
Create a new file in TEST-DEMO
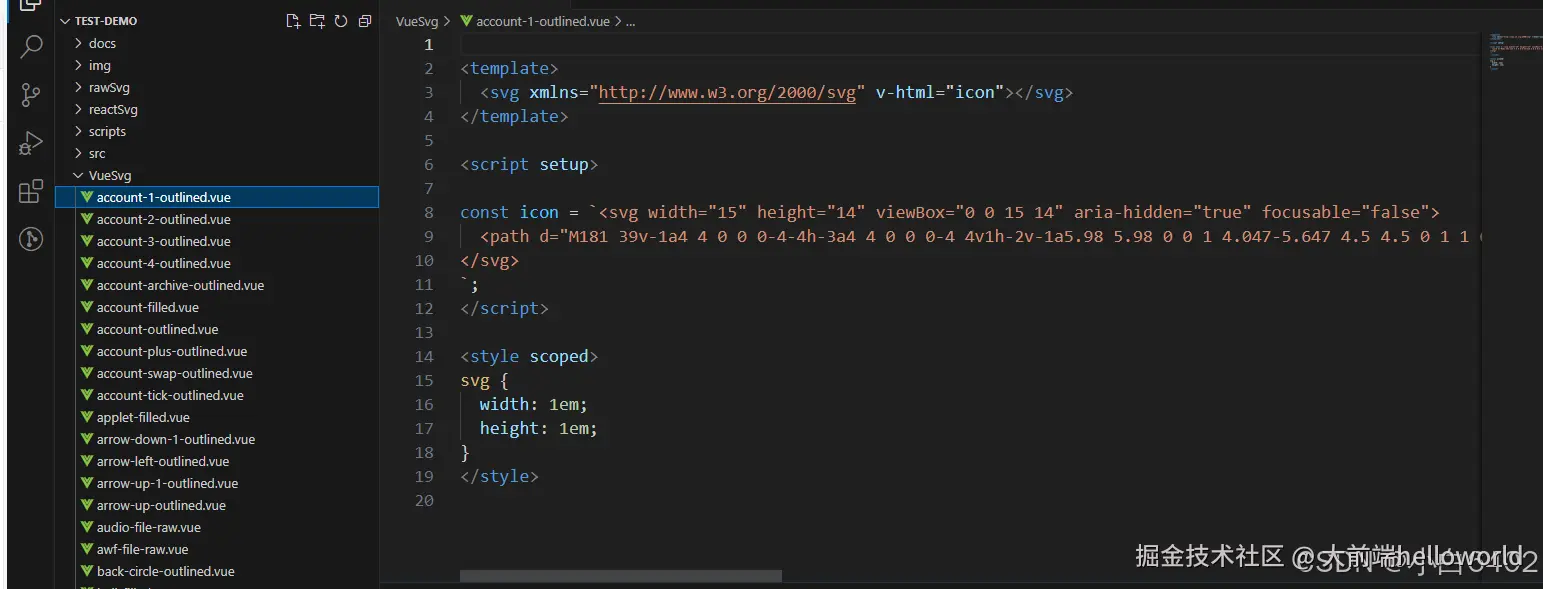pos(293,21)
